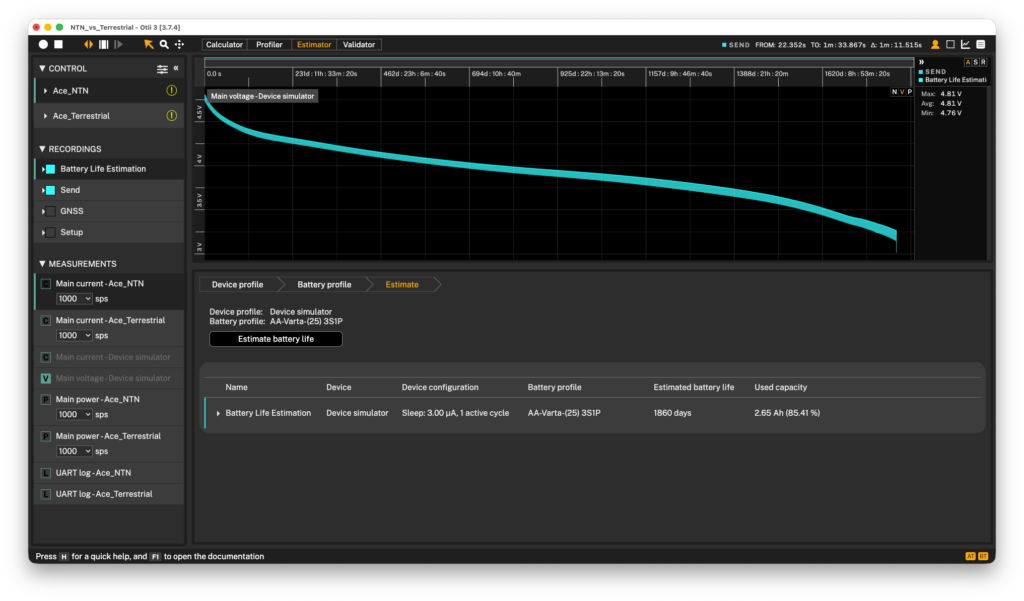
Task: Toggle Main current - Device simulator measurement
Action: point(46,357)
